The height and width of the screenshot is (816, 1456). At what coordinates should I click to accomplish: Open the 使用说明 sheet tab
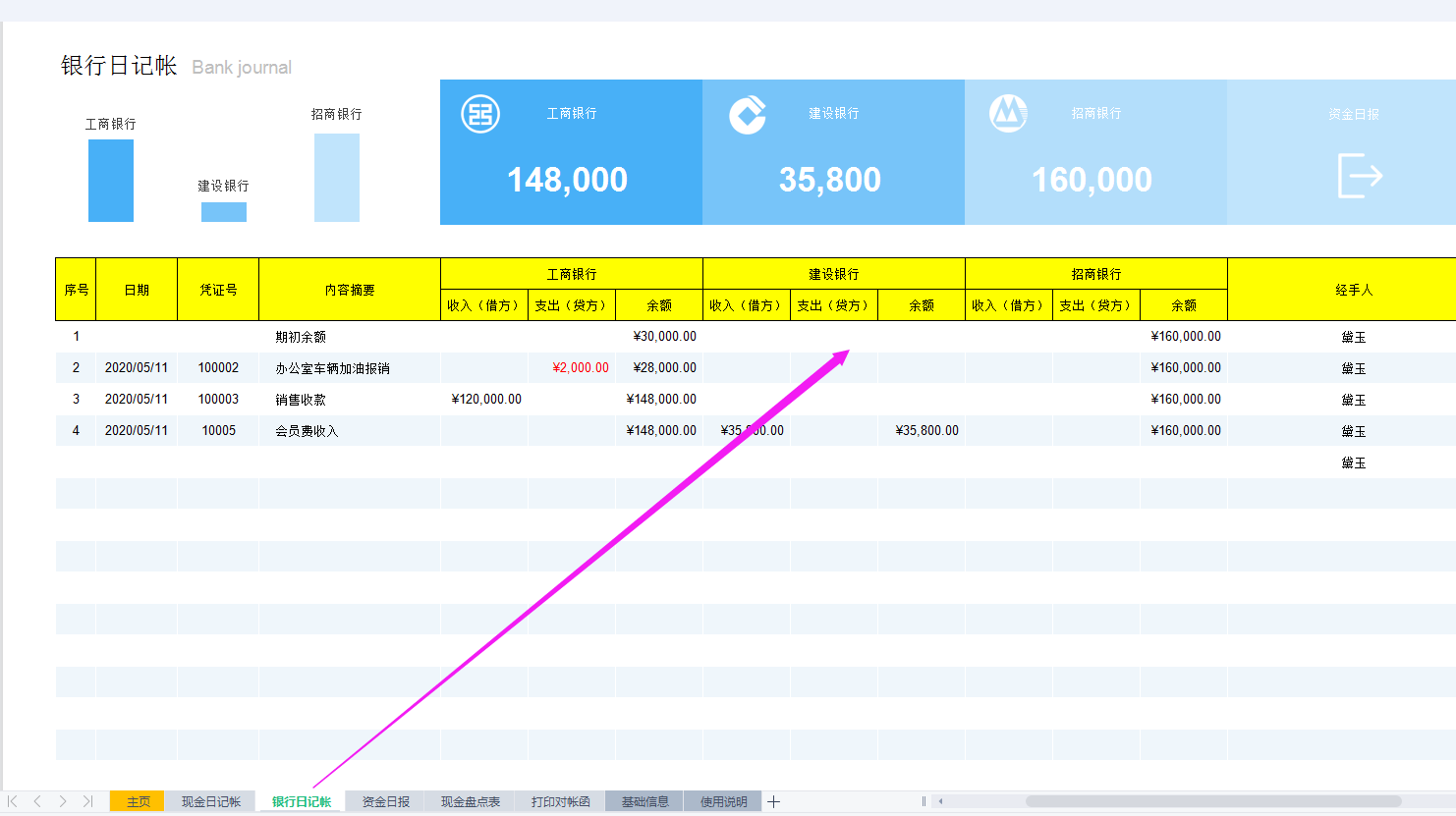[723, 801]
